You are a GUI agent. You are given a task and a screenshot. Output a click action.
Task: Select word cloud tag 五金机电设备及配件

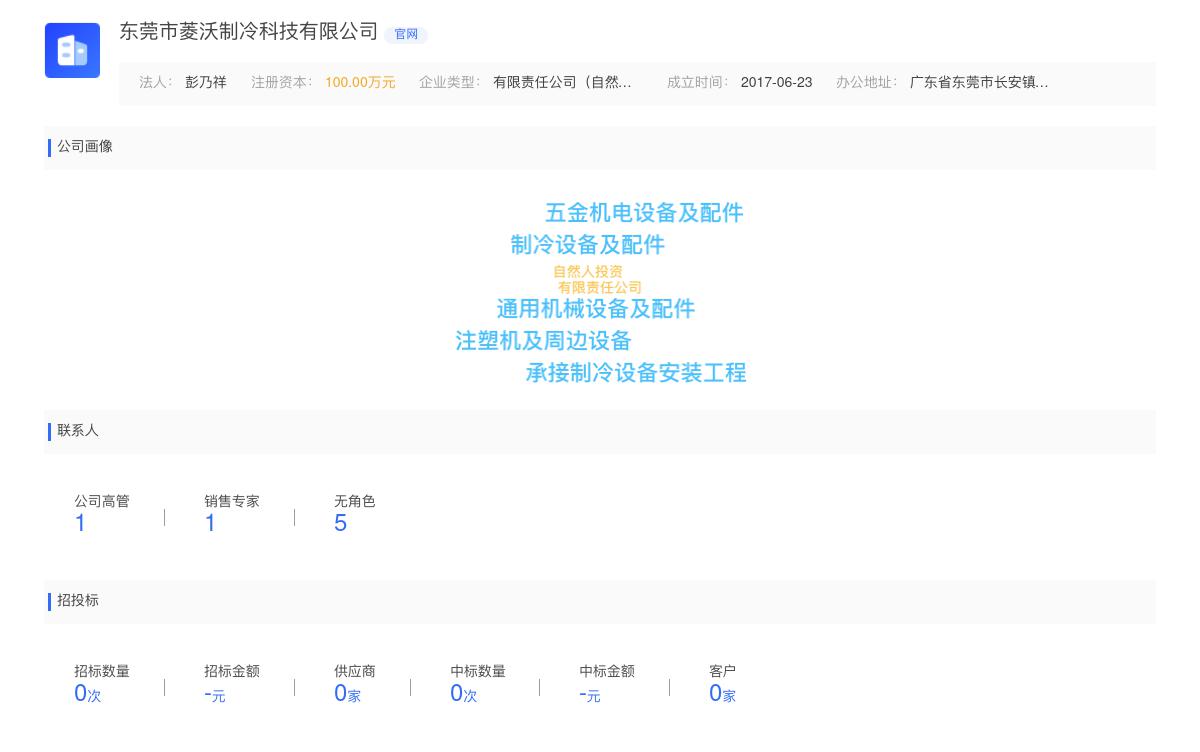point(644,213)
